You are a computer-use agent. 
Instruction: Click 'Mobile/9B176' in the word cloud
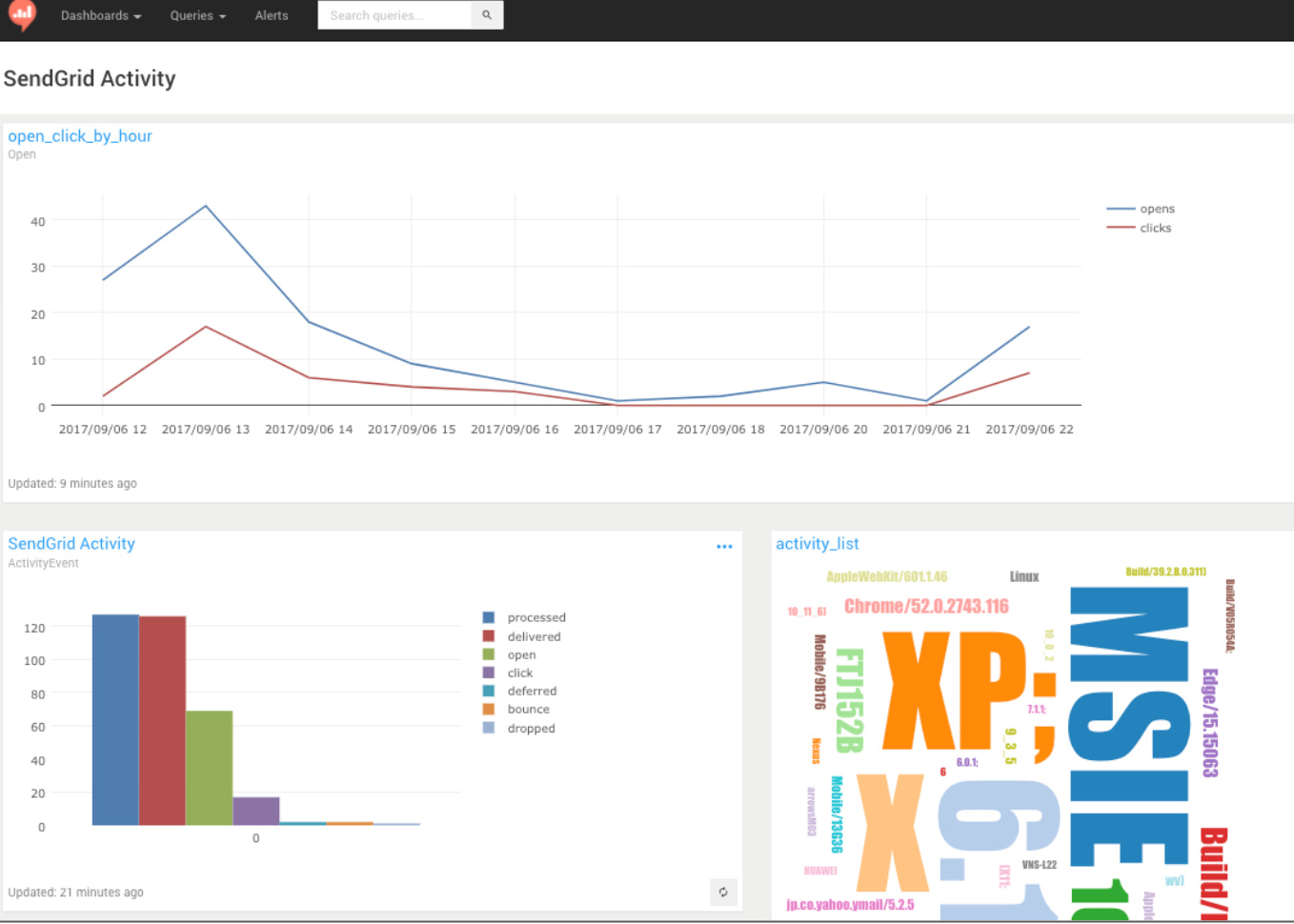pyautogui.click(x=819, y=673)
